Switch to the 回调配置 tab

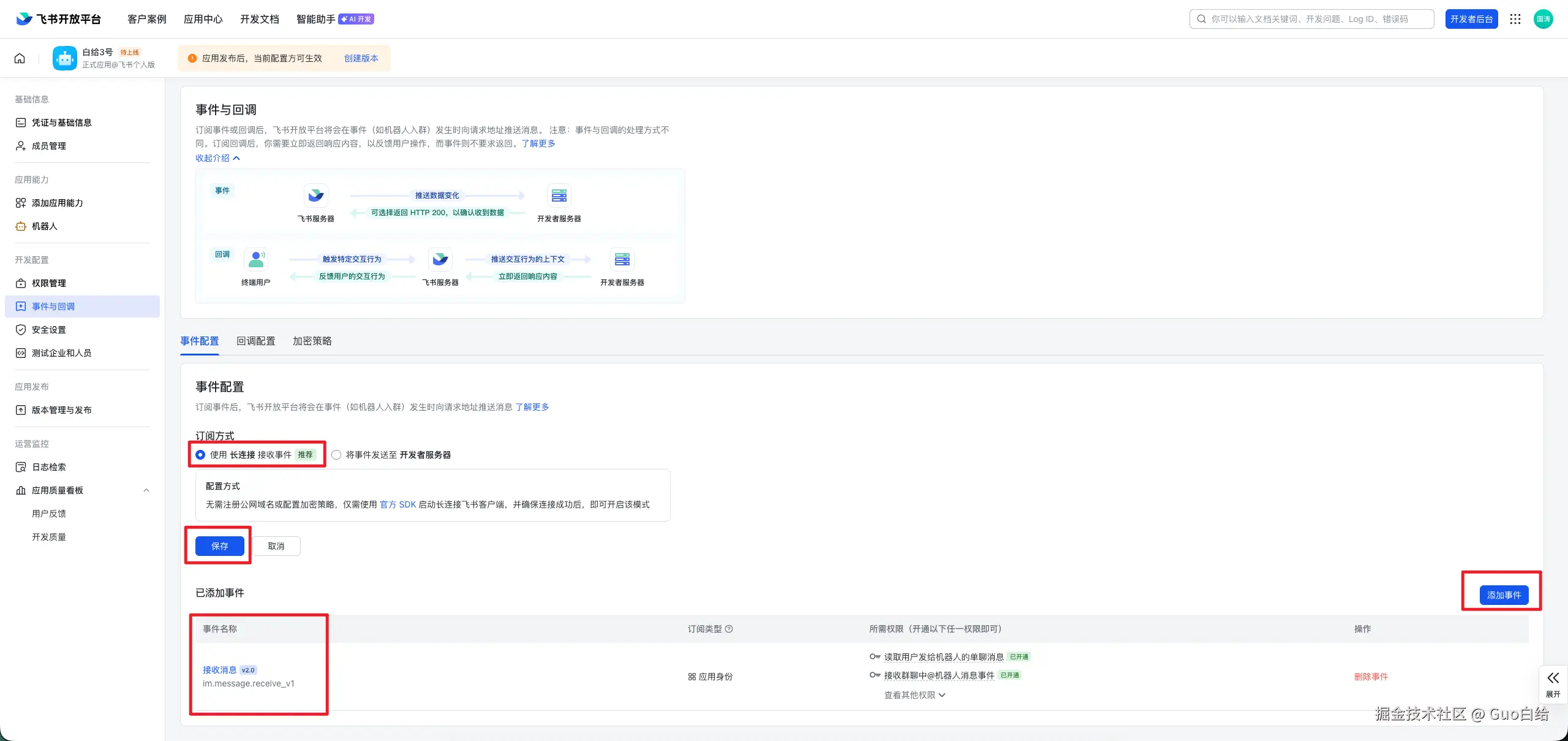point(256,341)
